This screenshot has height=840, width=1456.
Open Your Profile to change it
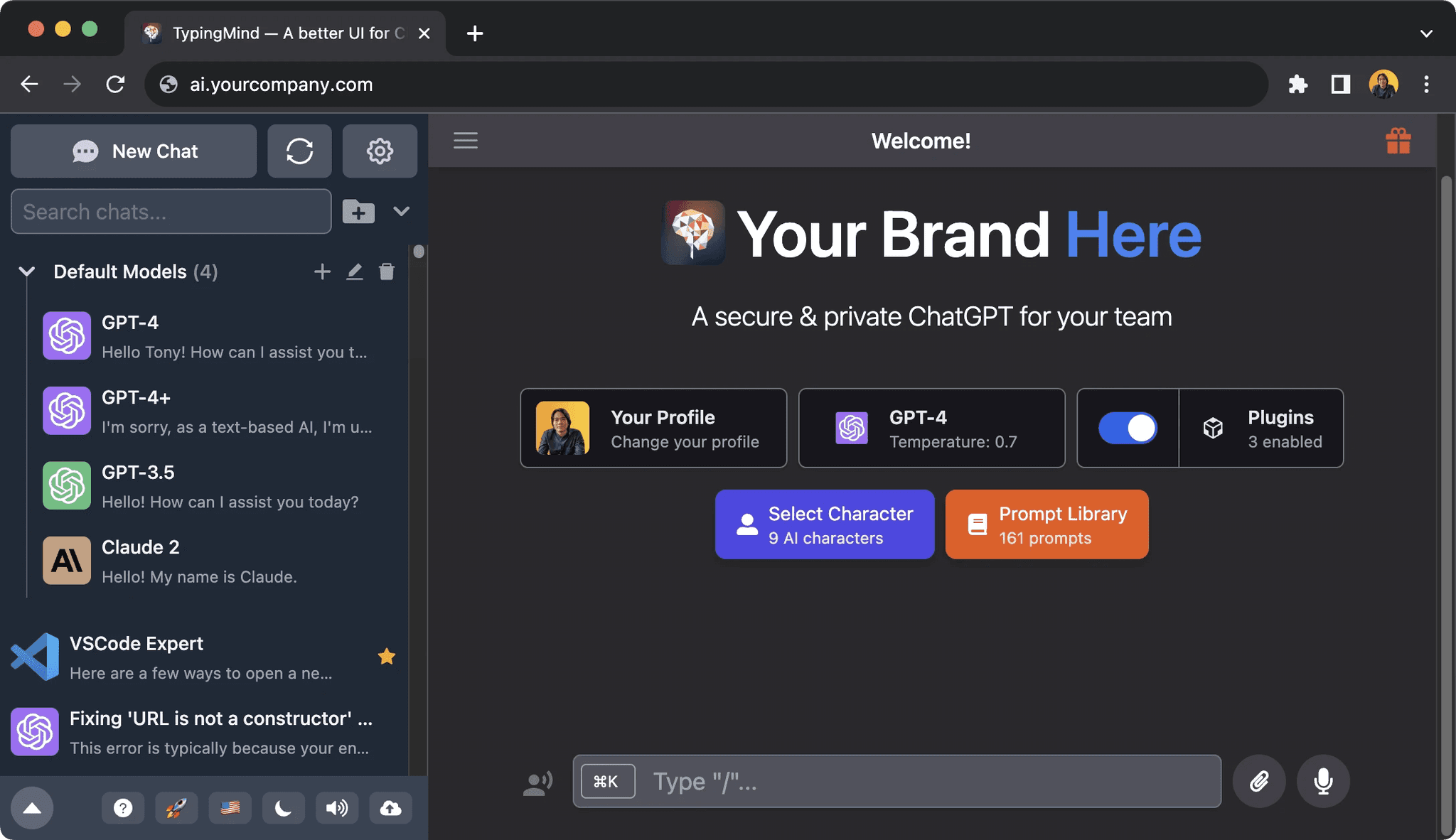(653, 428)
